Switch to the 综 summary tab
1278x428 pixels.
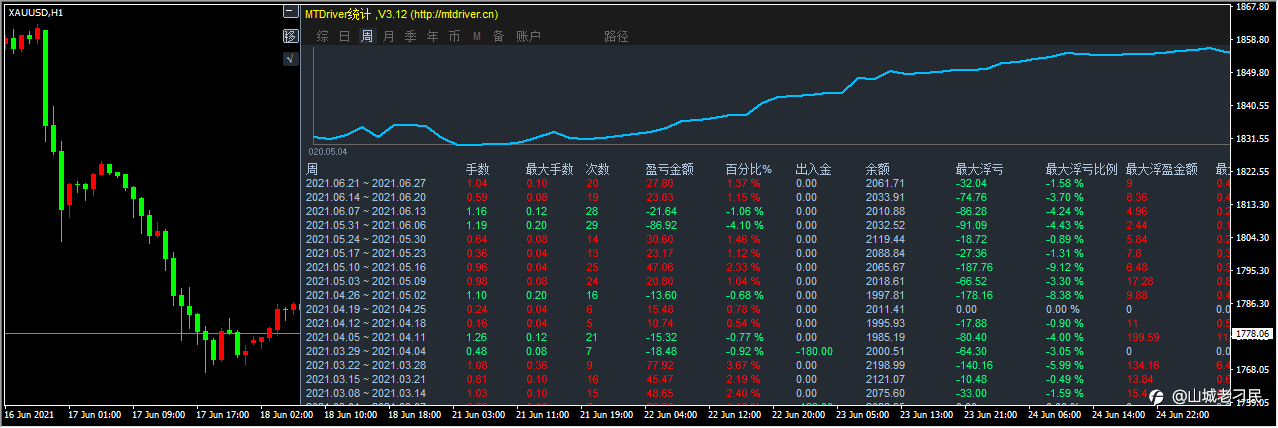pyautogui.click(x=323, y=37)
